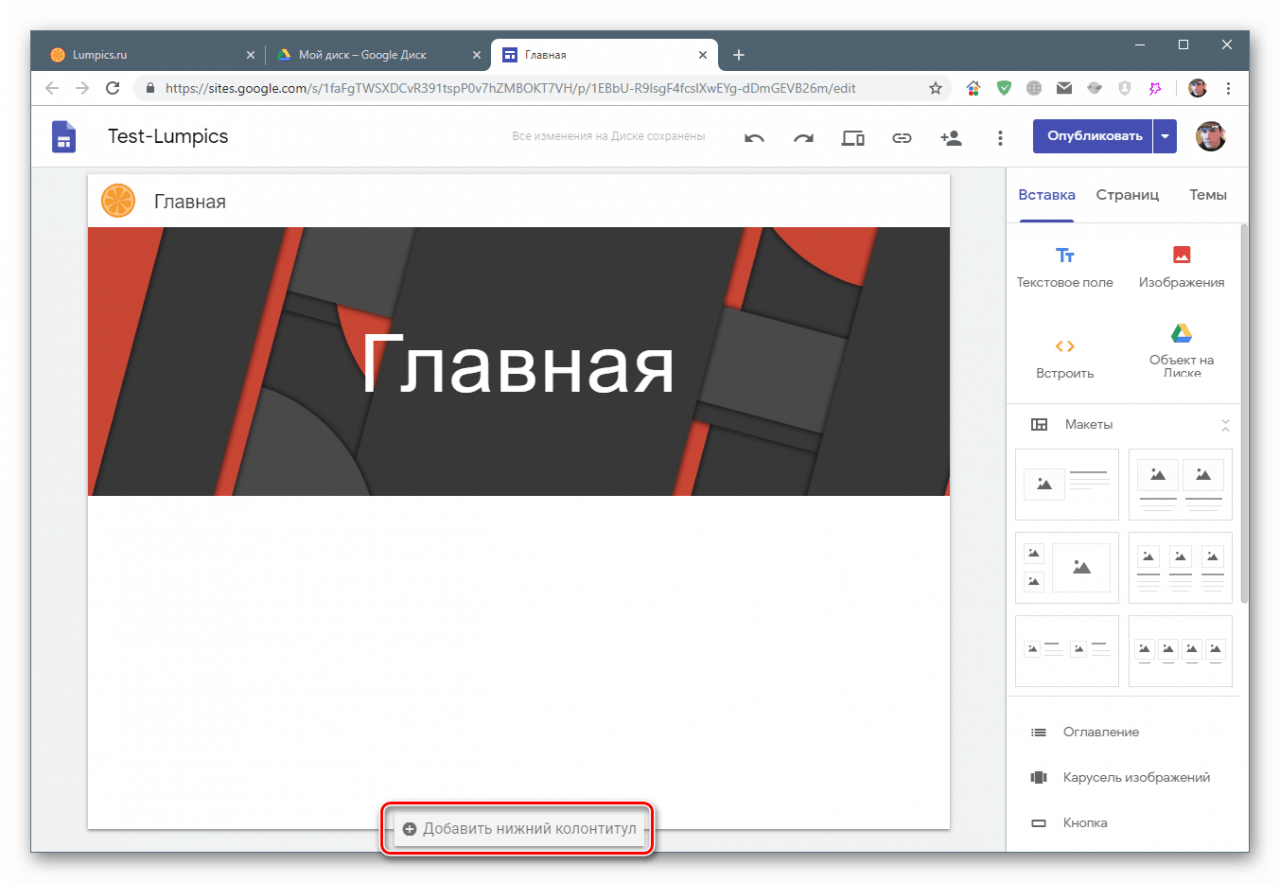
Task: Insert Images (Изображения)
Action: coord(1181,267)
